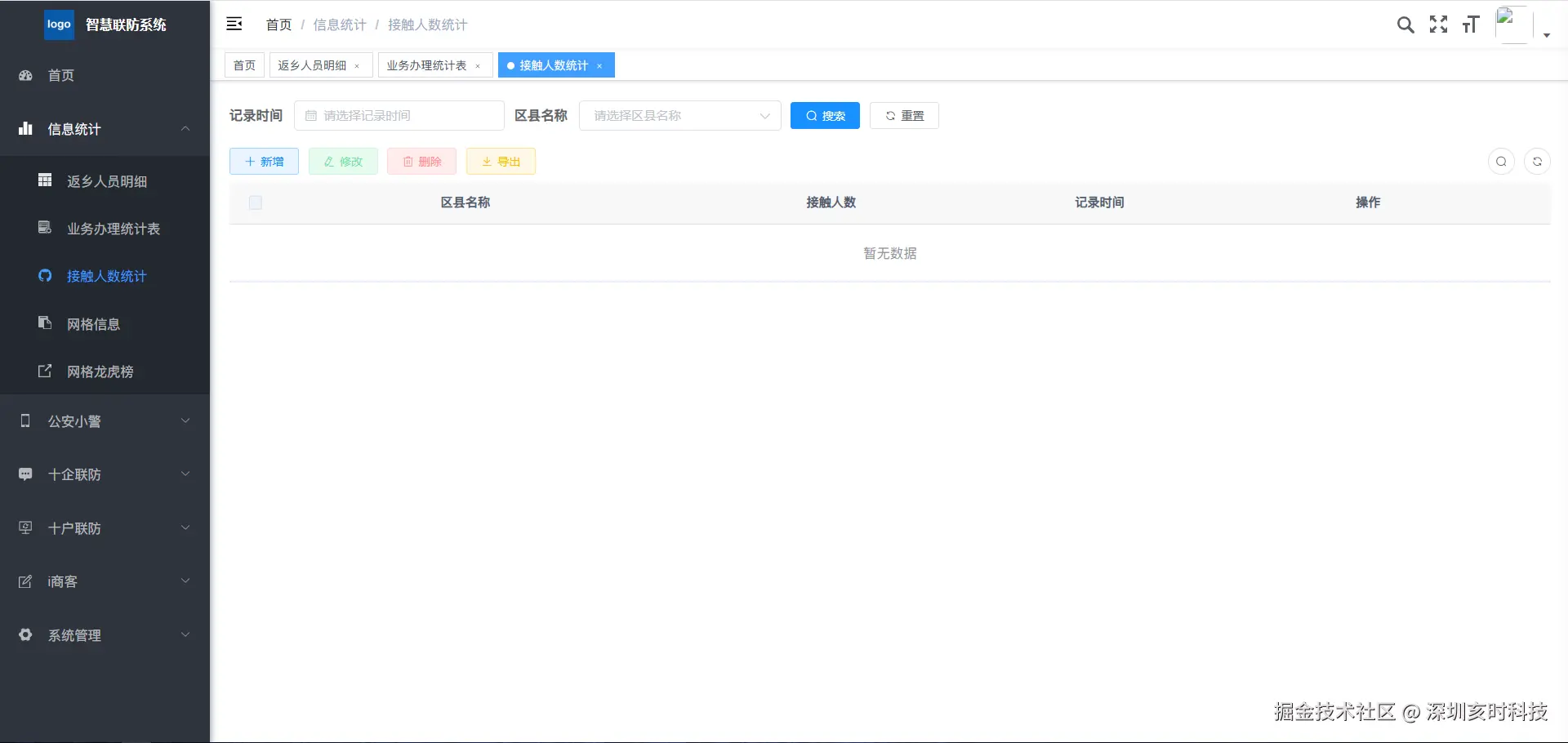Open 网格龙虎榜 in the sidebar
Viewport: 1568px width, 743px height.
click(105, 371)
